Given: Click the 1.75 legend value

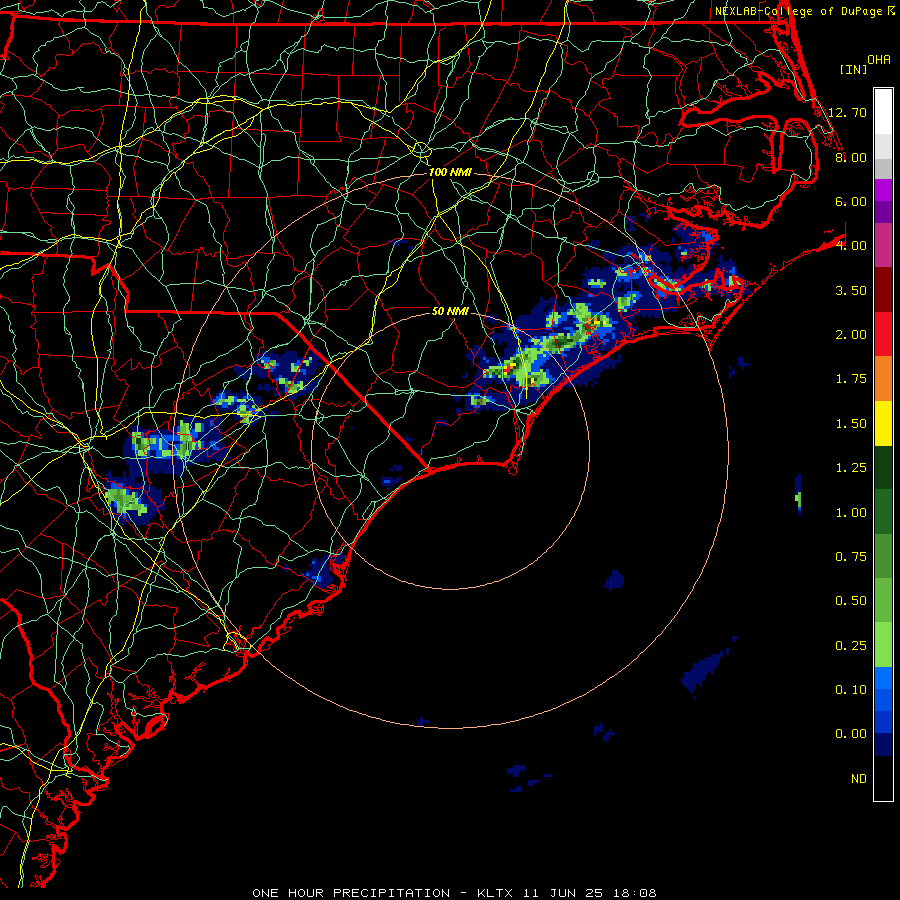Looking at the screenshot, I should pyautogui.click(x=851, y=379).
